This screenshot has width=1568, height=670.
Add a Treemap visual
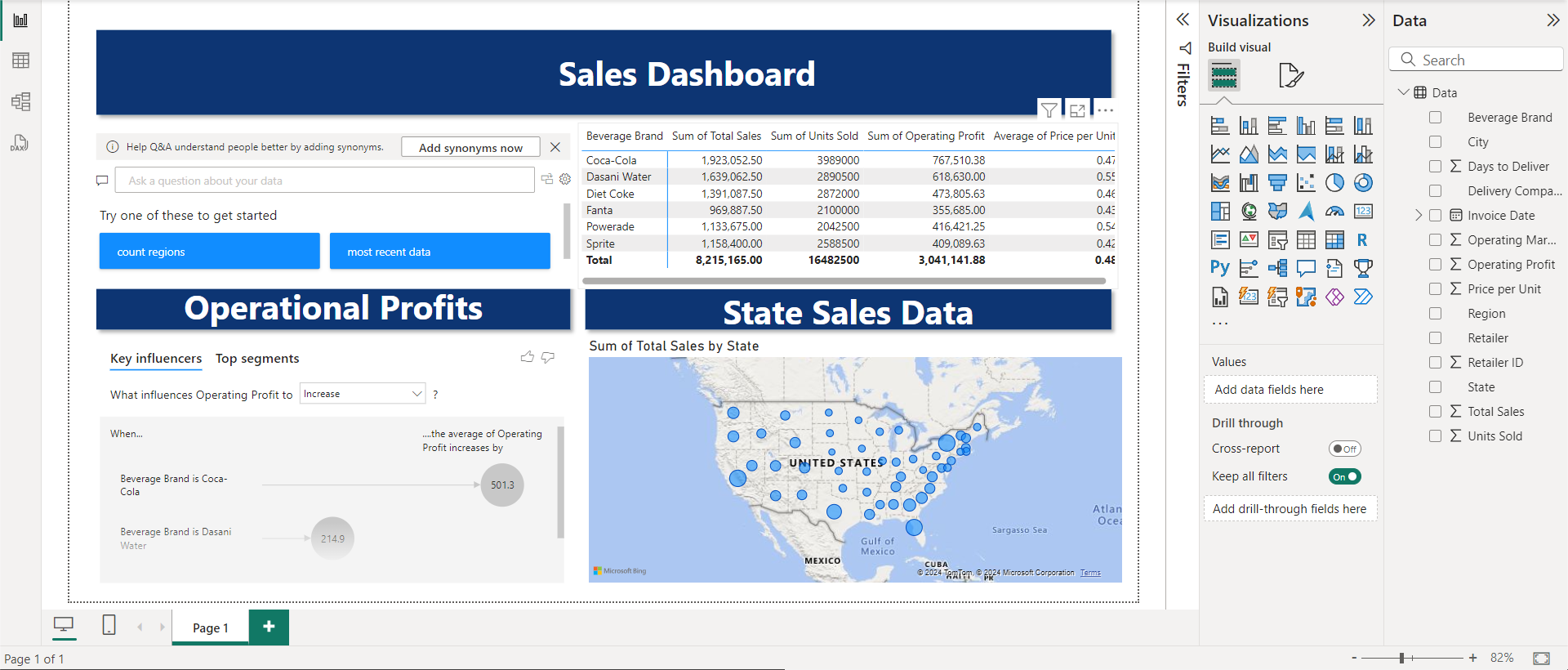[1220, 212]
